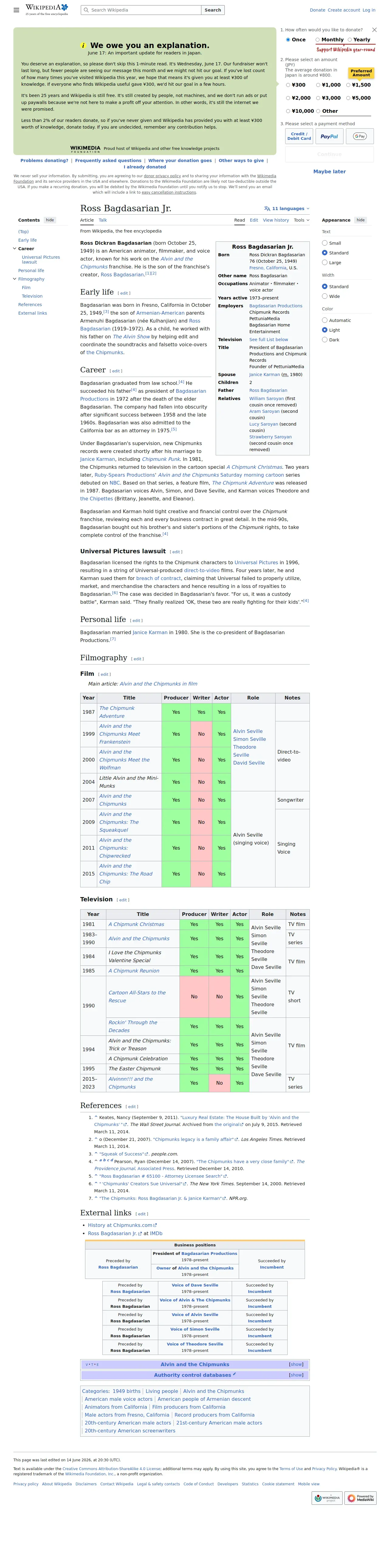Click the Credit / Debit Card button
Image resolution: width=390 pixels, height=1568 pixels.
point(299,136)
